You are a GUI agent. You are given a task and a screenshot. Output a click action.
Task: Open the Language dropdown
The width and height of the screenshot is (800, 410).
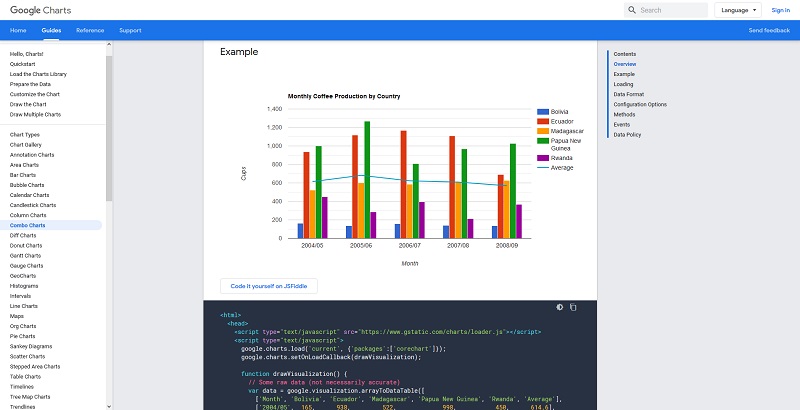[738, 10]
